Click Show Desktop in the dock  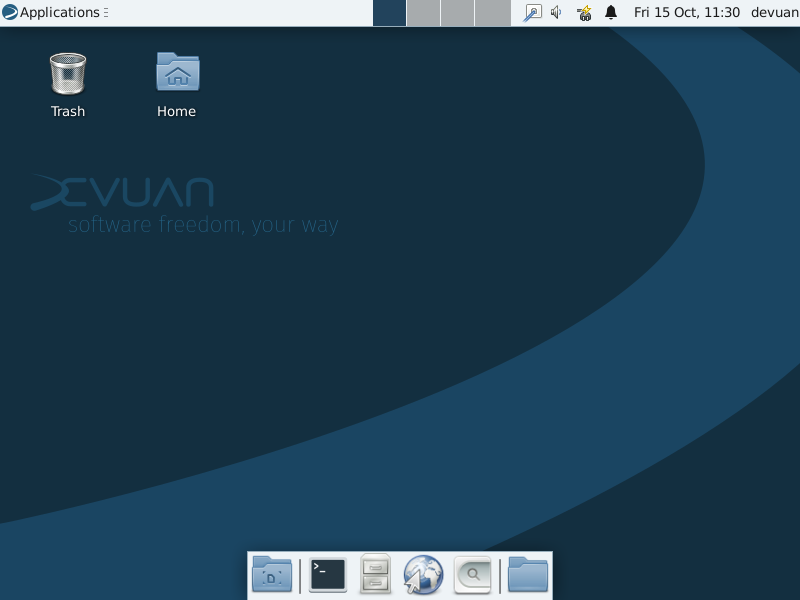(x=272, y=574)
